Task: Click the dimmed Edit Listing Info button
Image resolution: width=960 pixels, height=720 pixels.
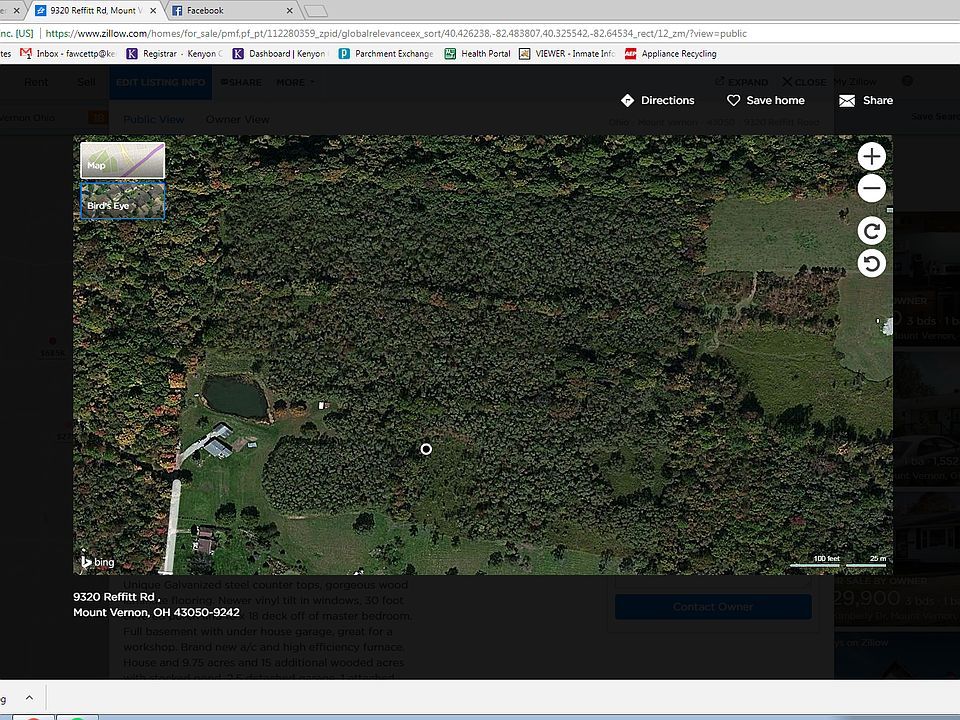Action: tap(160, 82)
